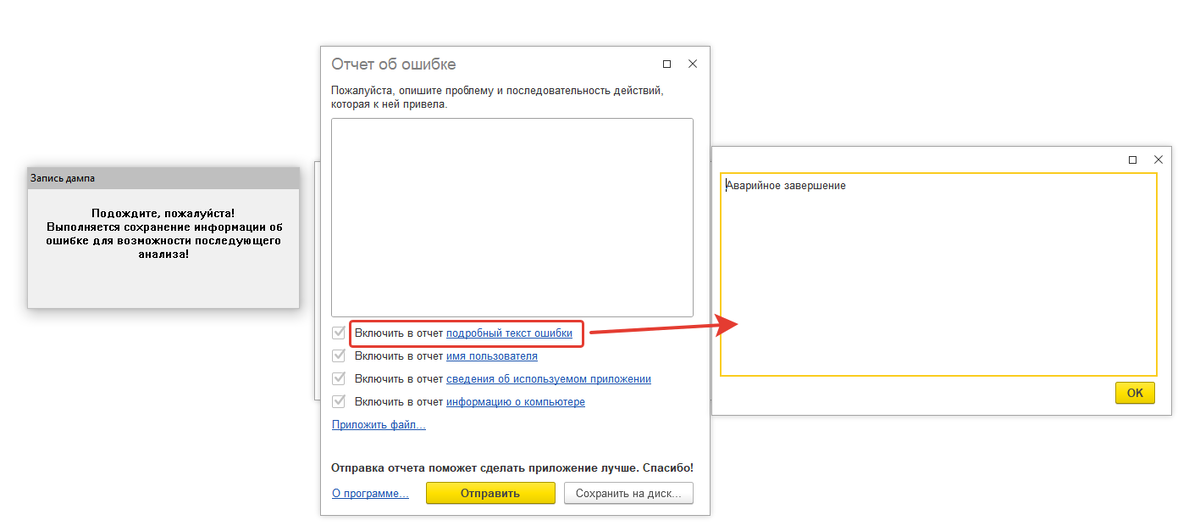Open the 'подробный текст ошибки' link
1200x526 pixels.
(x=509, y=333)
